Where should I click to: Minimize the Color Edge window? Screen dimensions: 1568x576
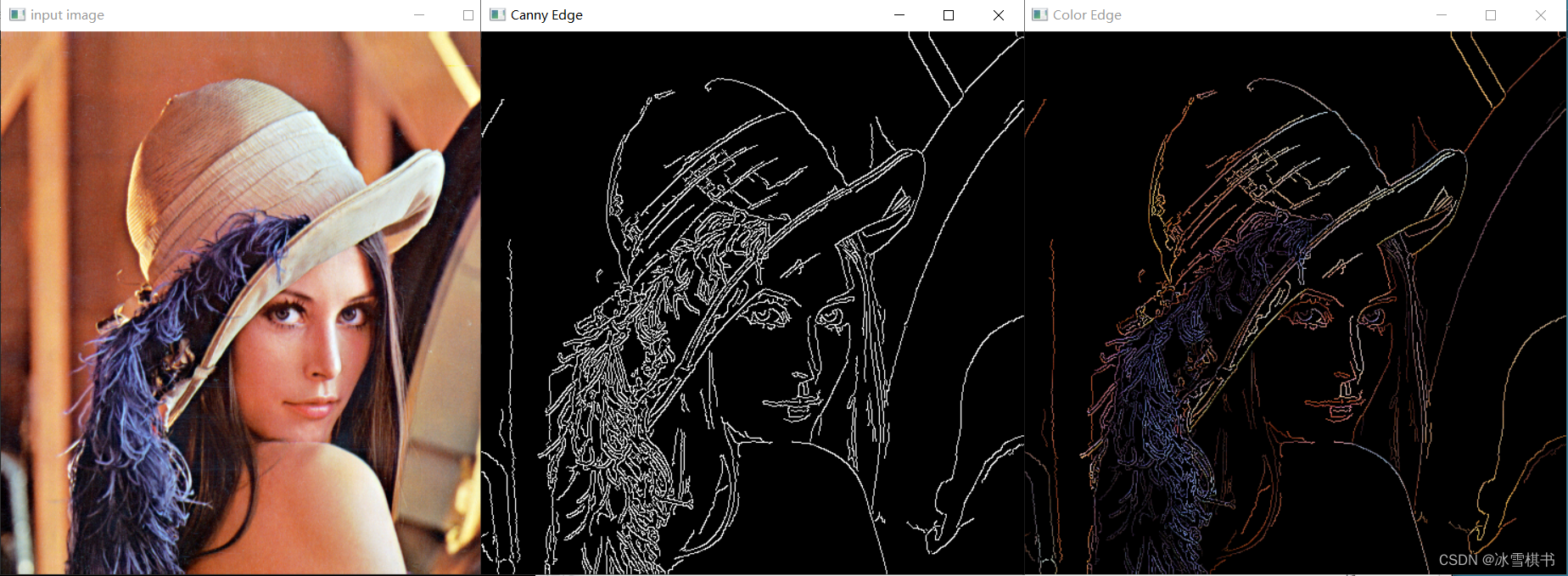coord(1442,15)
